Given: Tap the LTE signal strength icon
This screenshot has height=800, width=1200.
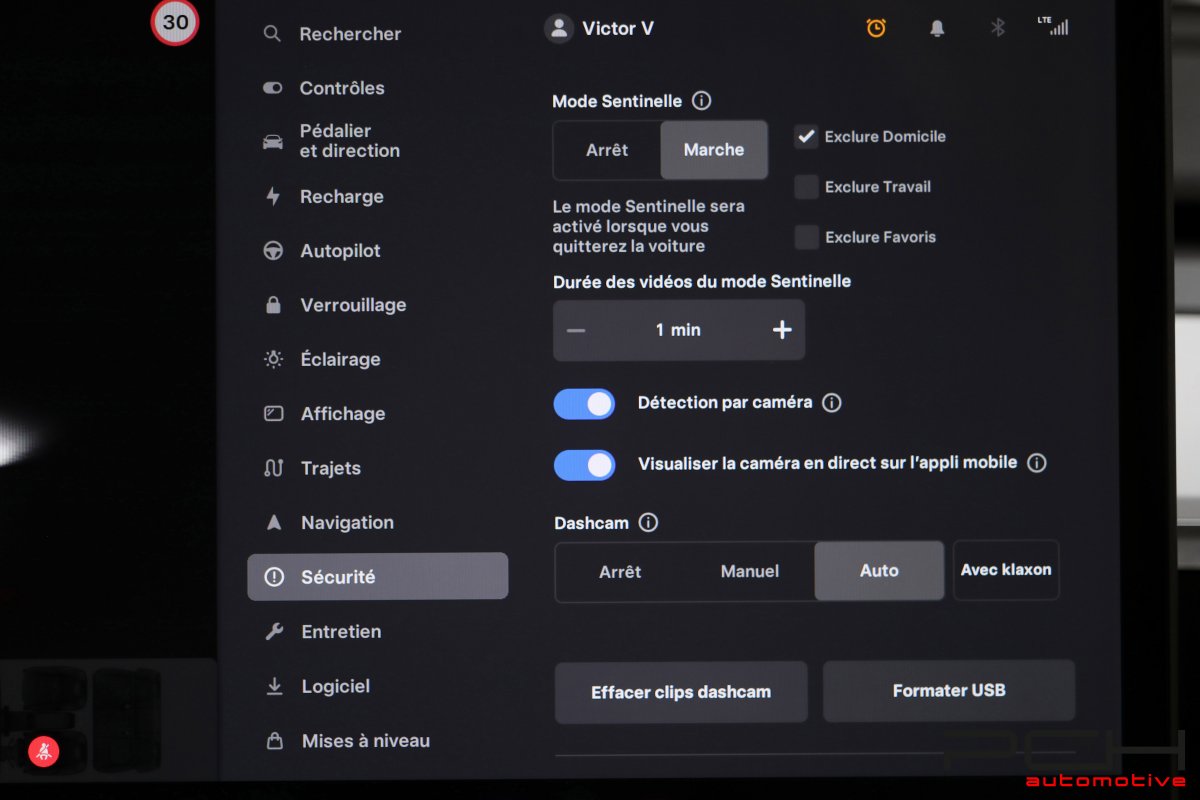Looking at the screenshot, I should 1053,26.
